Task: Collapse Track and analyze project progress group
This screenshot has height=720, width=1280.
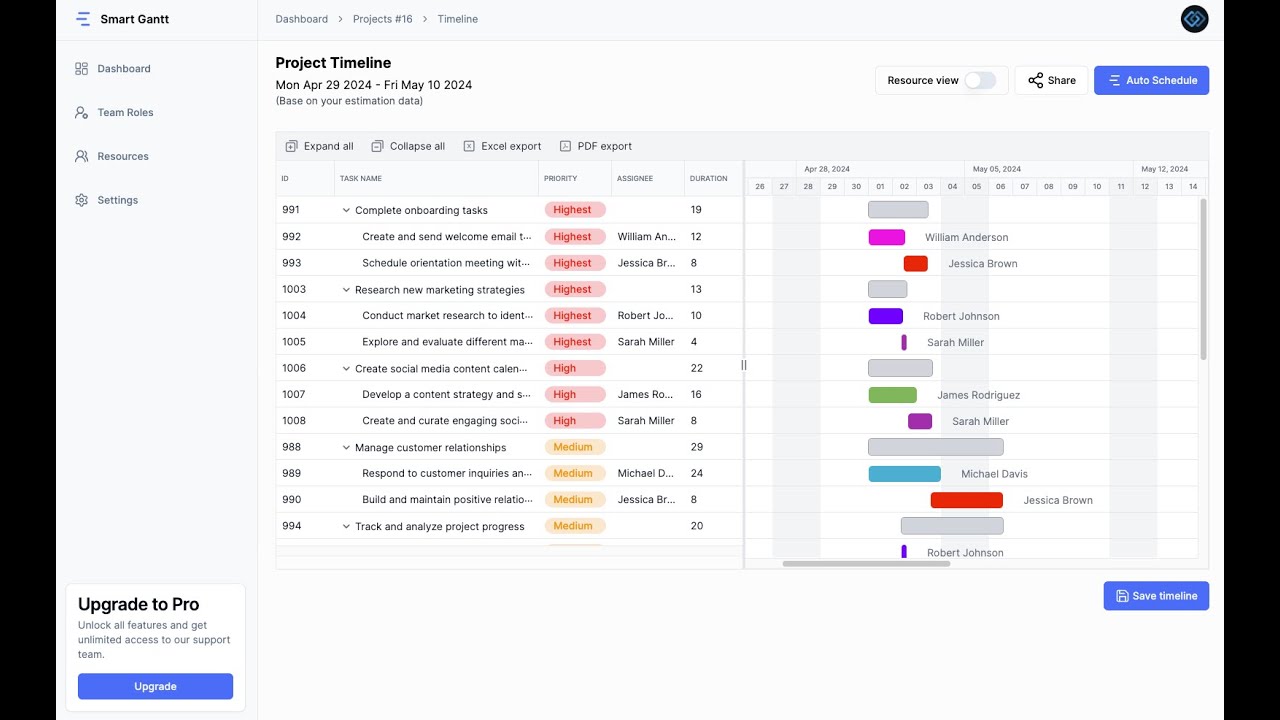Action: tap(346, 527)
